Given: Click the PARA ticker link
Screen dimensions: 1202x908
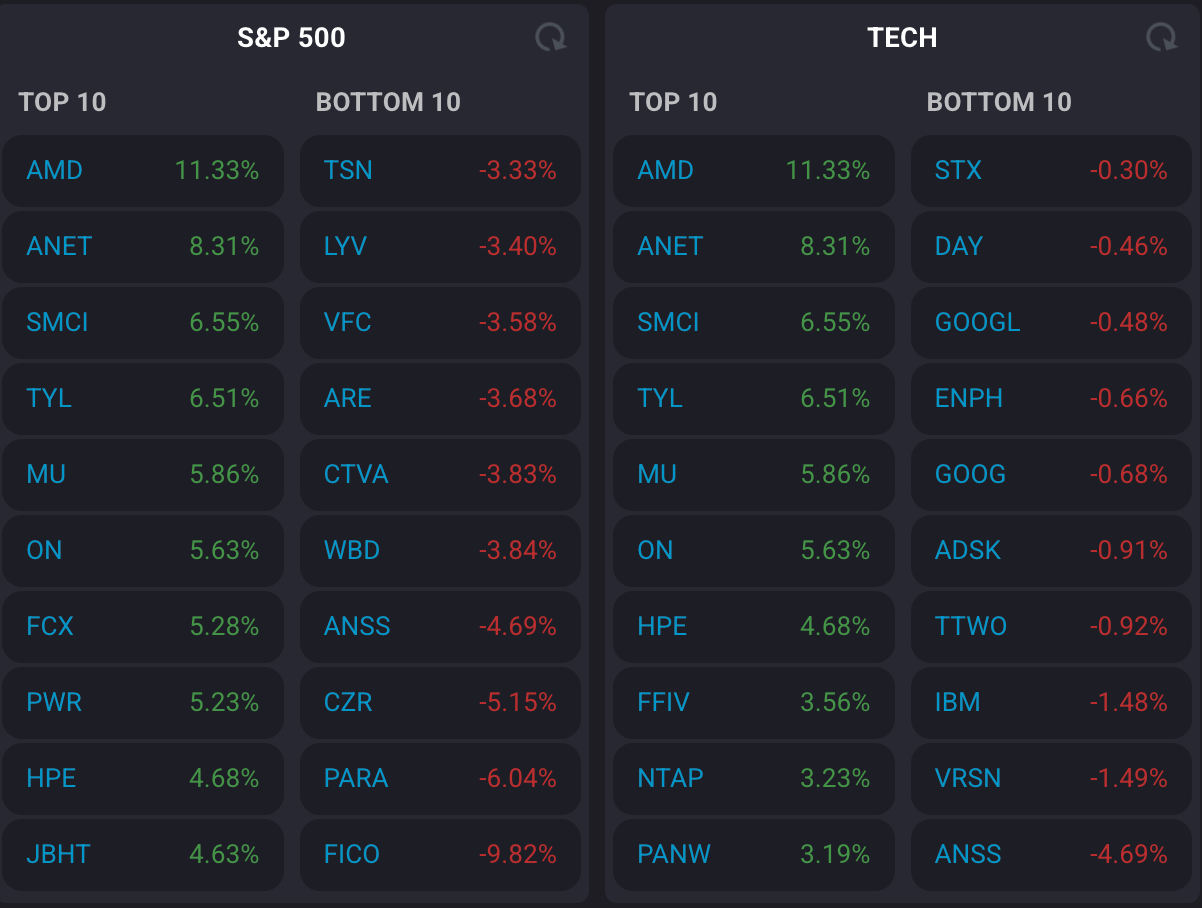Looking at the screenshot, I should [356, 778].
